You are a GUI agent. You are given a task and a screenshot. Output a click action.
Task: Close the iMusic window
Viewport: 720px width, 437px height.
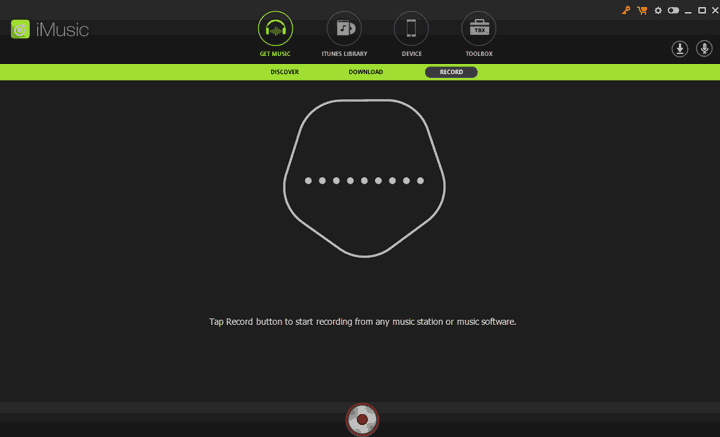(715, 10)
